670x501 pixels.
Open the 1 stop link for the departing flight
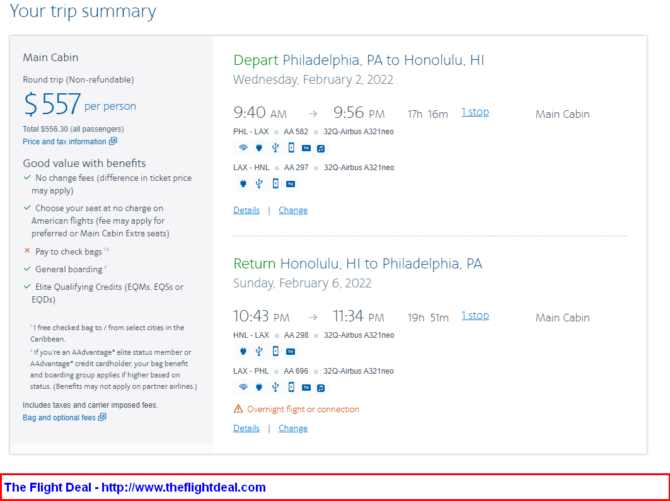click(475, 112)
